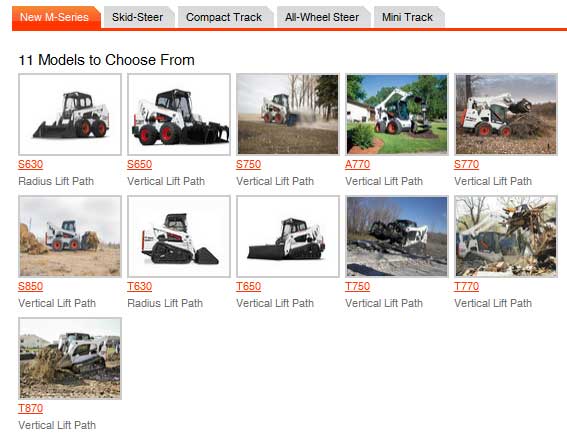Select the All-Wheel Steer tab
This screenshot has width=567, height=444.
(x=322, y=17)
